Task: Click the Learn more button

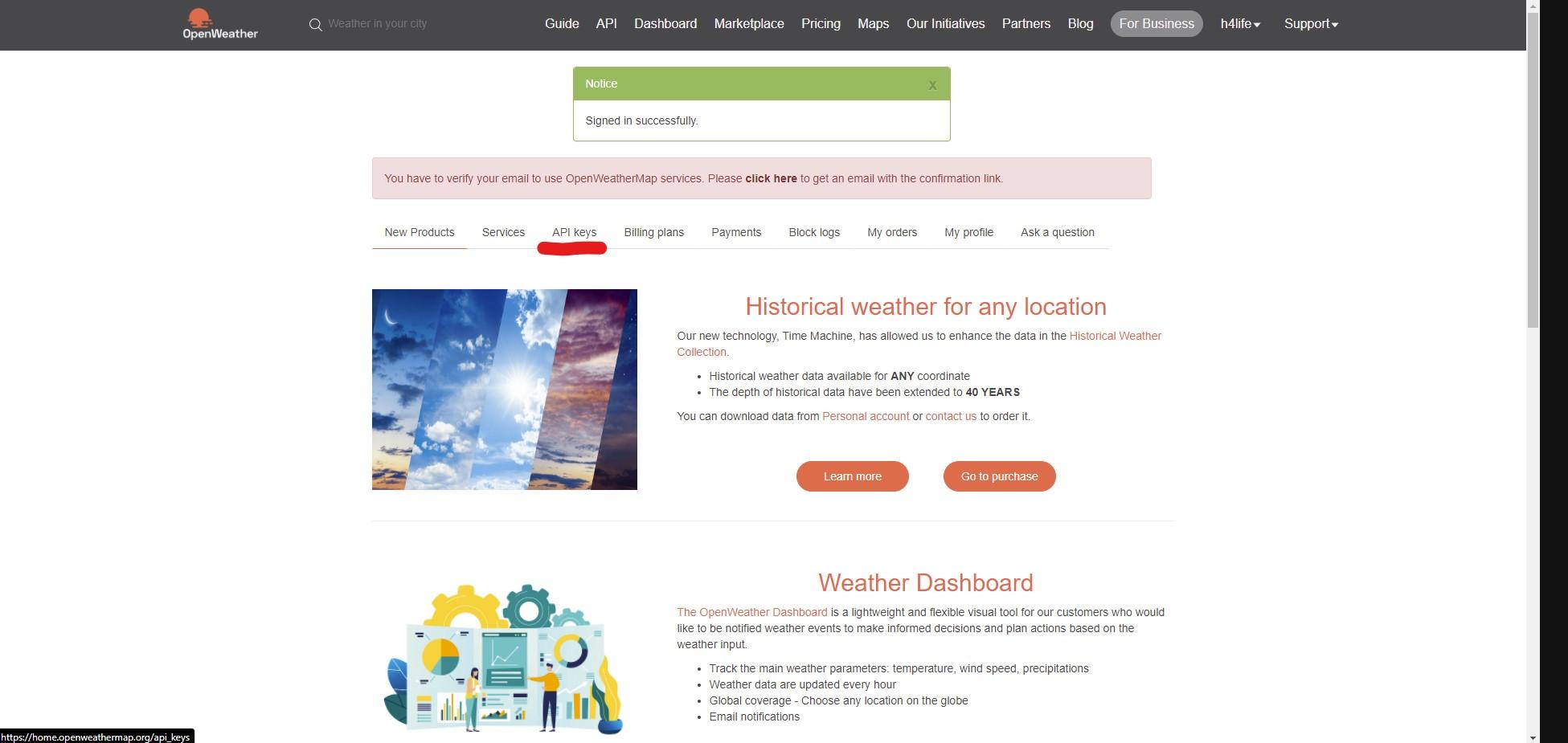Action: click(x=853, y=476)
